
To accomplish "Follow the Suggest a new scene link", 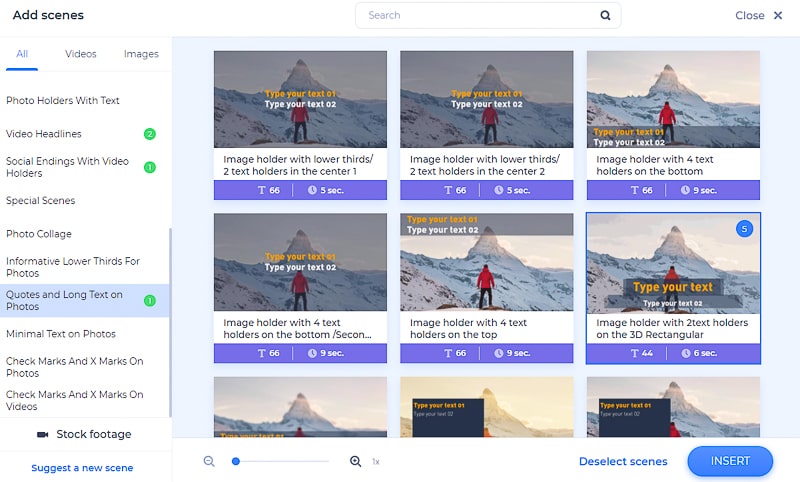I will click(x=82, y=468).
